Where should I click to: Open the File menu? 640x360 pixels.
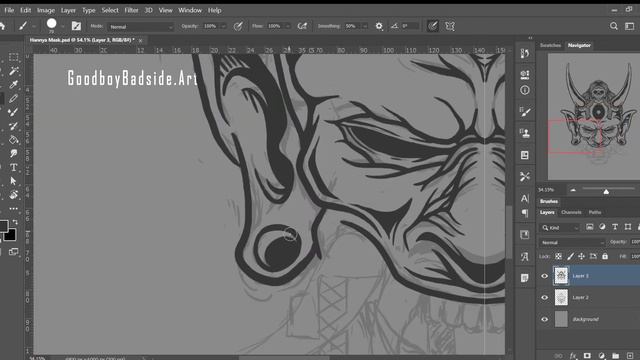click(x=9, y=10)
